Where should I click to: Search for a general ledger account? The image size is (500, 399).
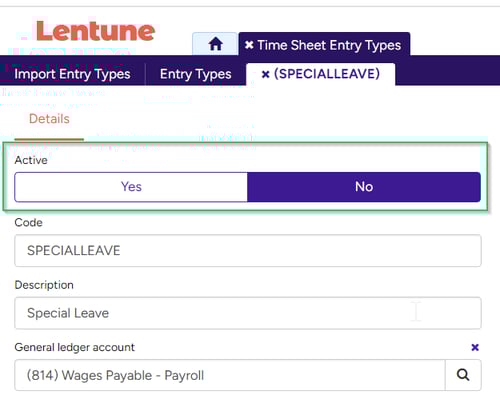click(x=463, y=375)
